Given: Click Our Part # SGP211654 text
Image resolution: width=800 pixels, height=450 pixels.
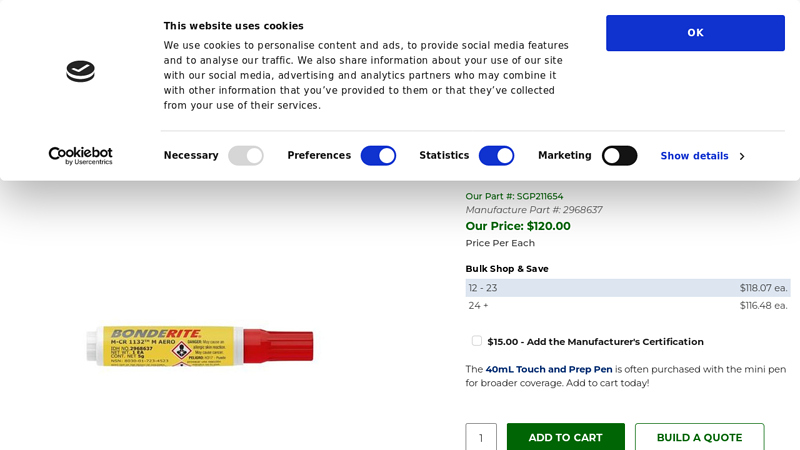Looking at the screenshot, I should click(514, 196).
